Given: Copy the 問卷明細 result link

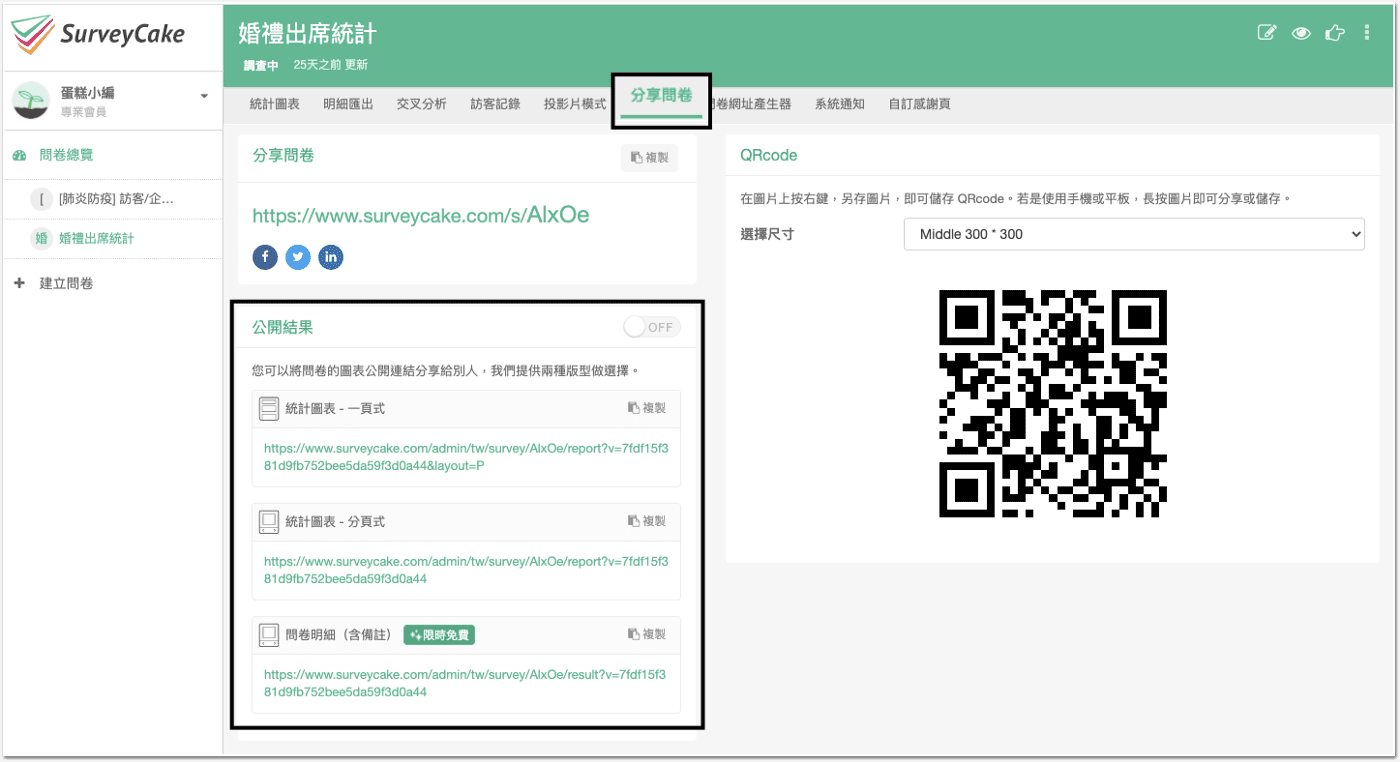Looking at the screenshot, I should click(x=647, y=634).
